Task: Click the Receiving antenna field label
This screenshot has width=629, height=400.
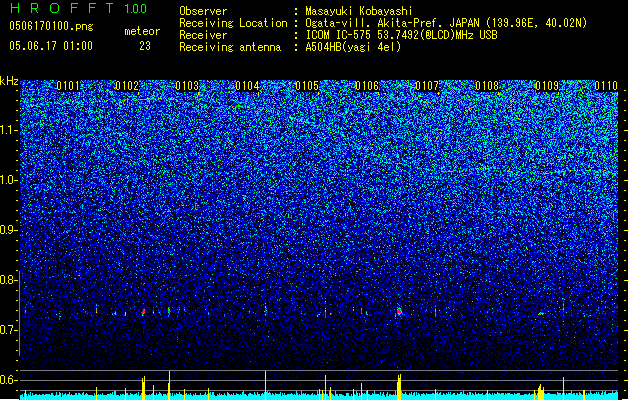Action: (230, 47)
